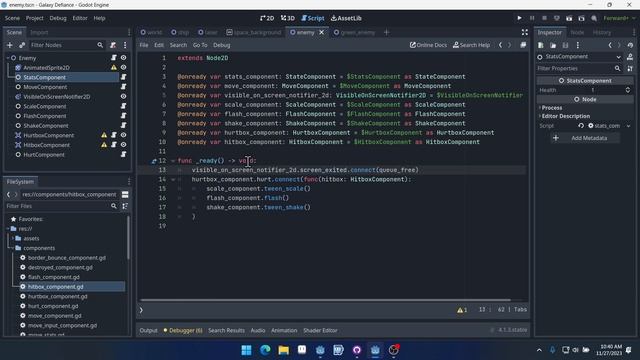Image resolution: width=640 pixels, height=360 pixels.
Task: Toggle distraction-free mode icon
Action: [524, 32]
